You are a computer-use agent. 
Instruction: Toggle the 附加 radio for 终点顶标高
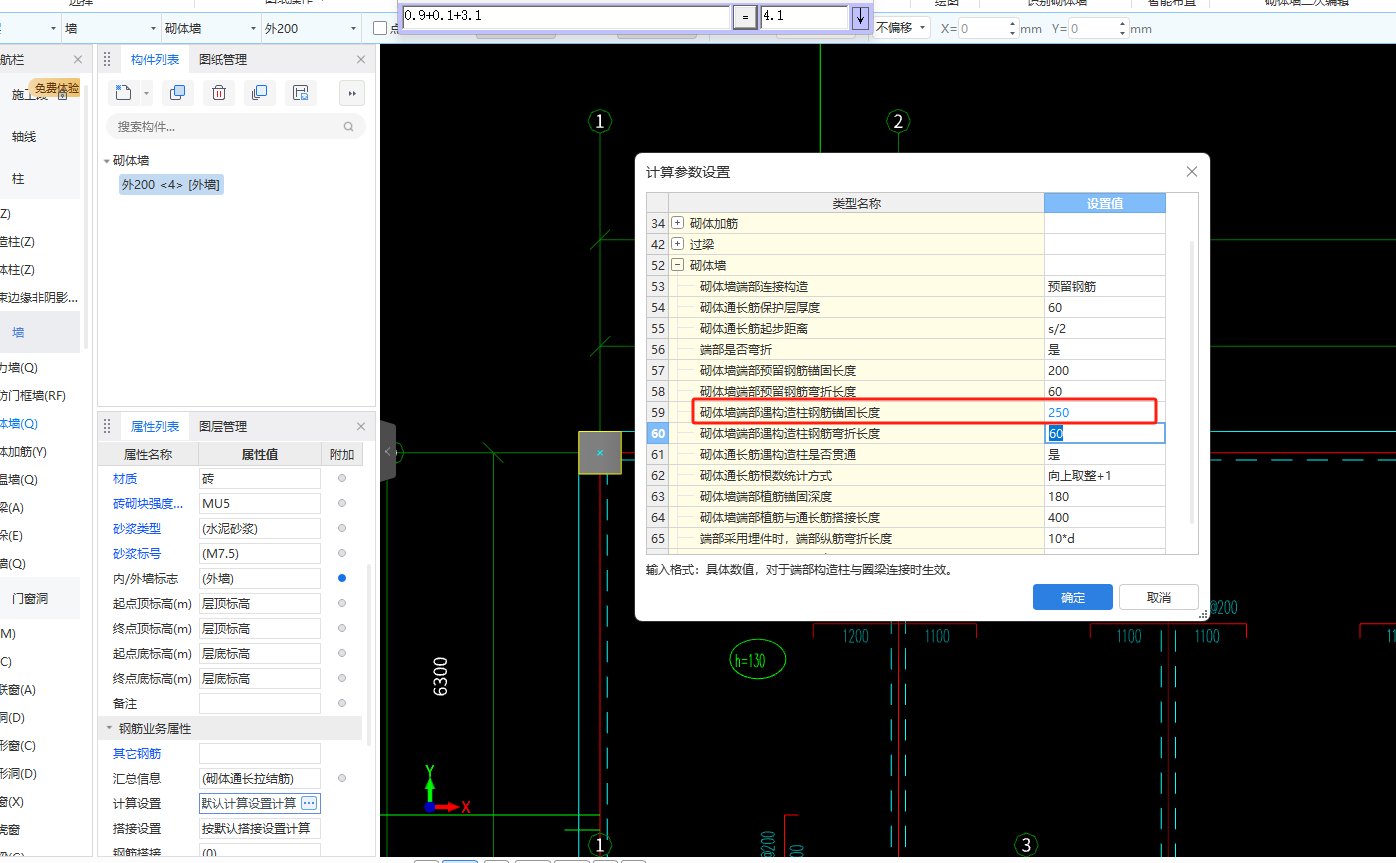[342, 628]
